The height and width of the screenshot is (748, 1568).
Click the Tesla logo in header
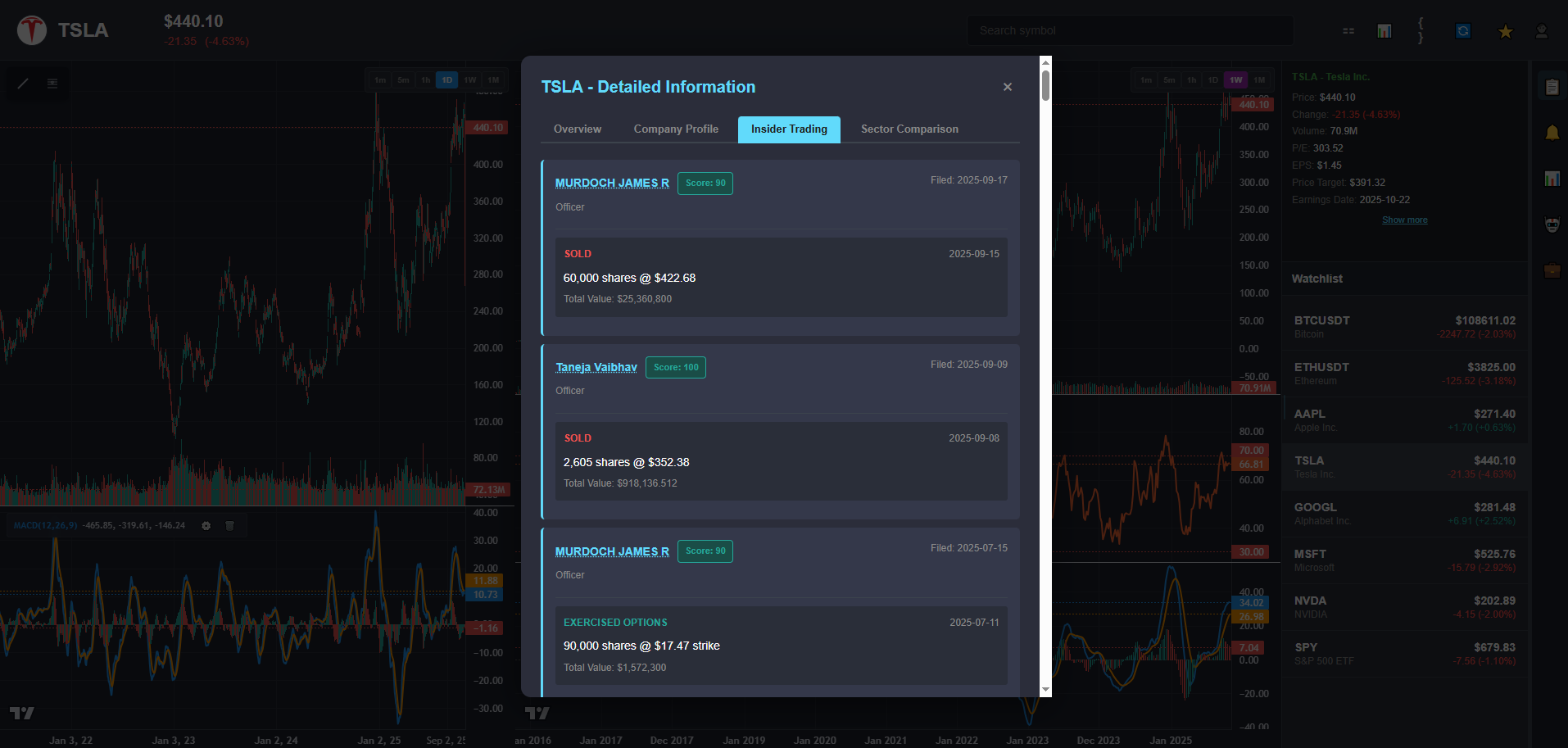pyautogui.click(x=32, y=30)
